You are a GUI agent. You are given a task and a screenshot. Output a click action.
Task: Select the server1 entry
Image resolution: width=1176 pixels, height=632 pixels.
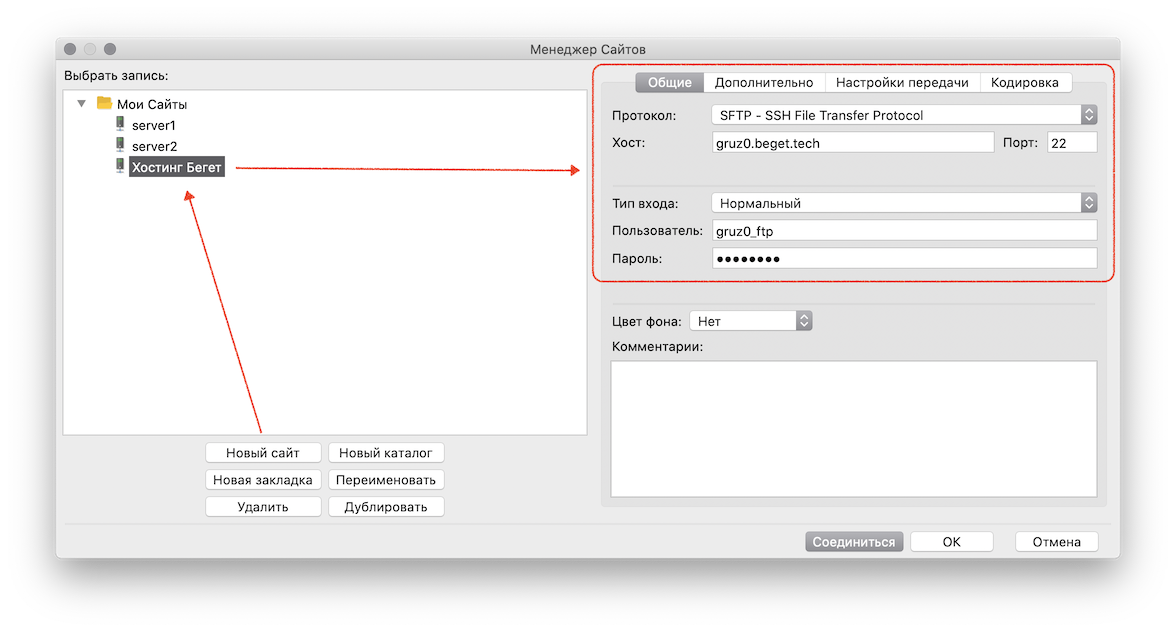click(x=154, y=125)
